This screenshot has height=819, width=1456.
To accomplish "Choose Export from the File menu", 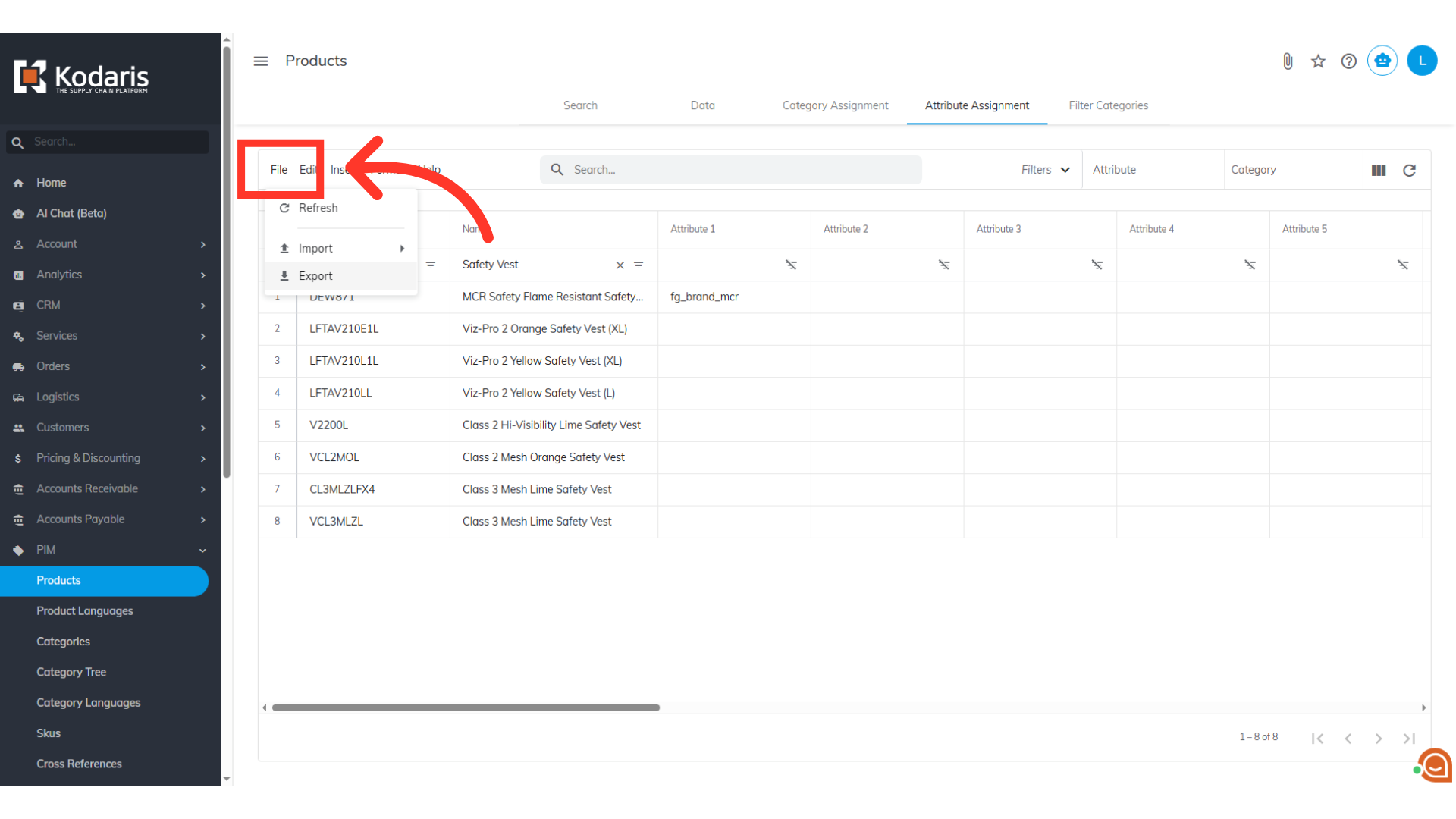I will (x=315, y=276).
